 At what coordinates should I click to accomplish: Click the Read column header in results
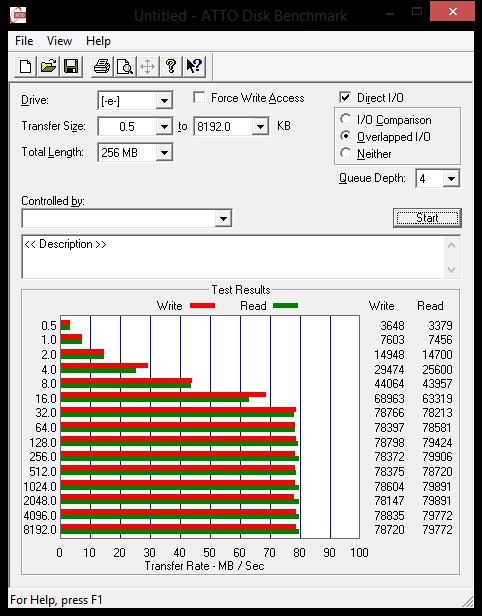pyautogui.click(x=430, y=306)
